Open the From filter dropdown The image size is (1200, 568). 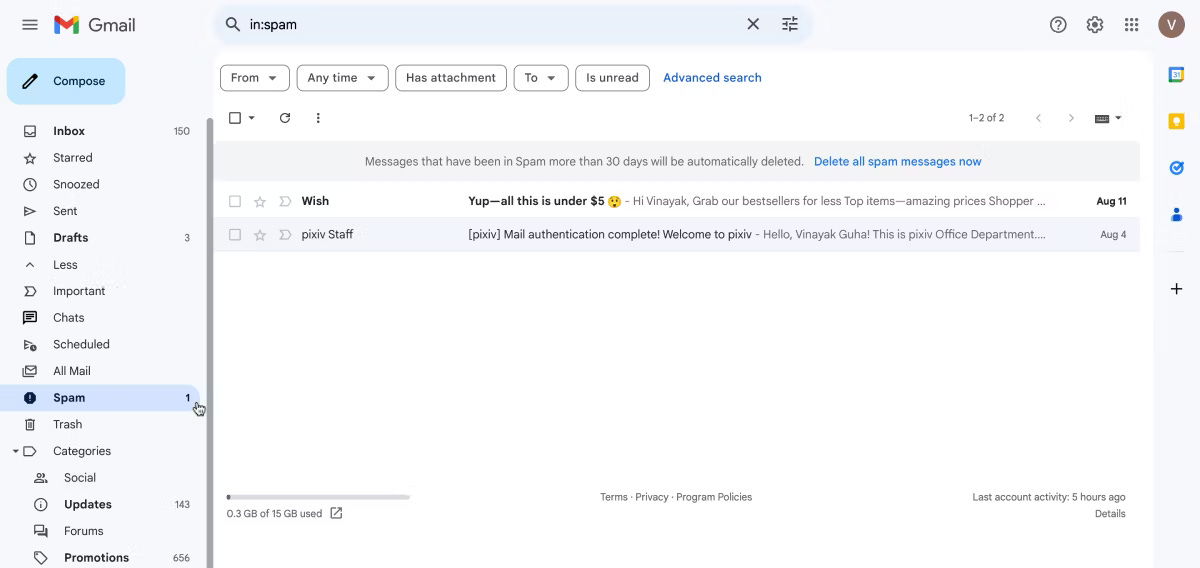pos(254,78)
